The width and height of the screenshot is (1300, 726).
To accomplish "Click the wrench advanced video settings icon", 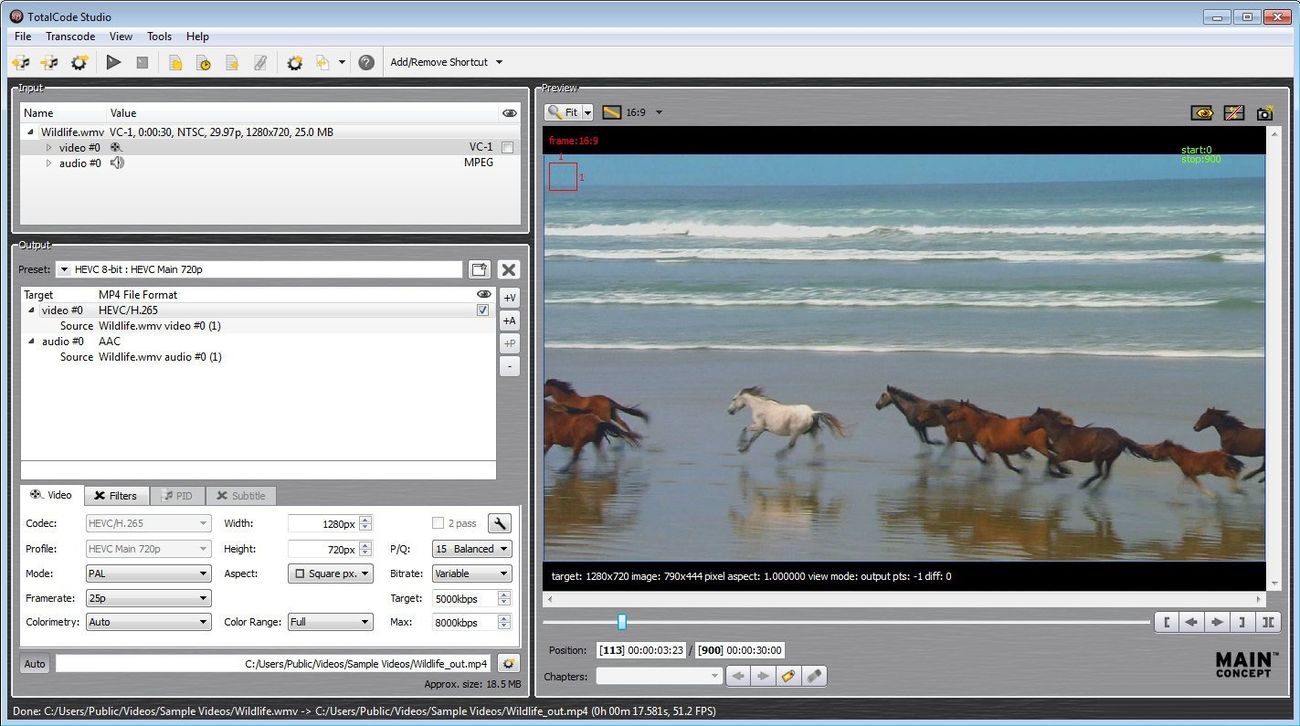I will [x=499, y=523].
